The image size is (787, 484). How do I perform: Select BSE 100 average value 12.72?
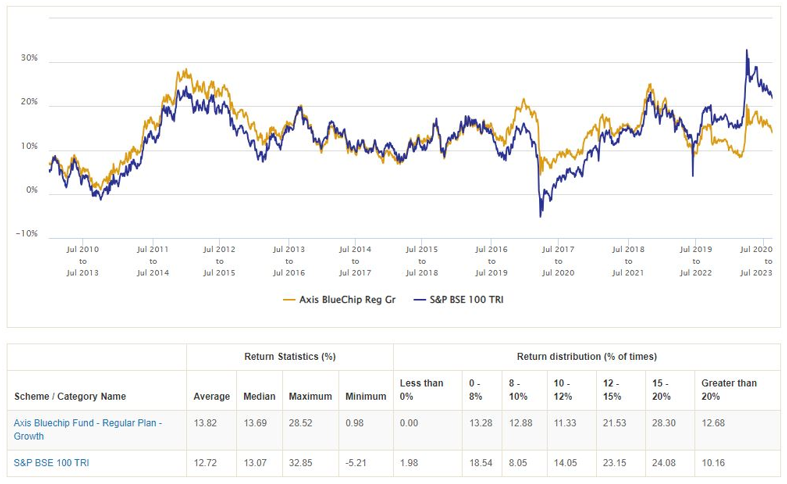tap(205, 462)
